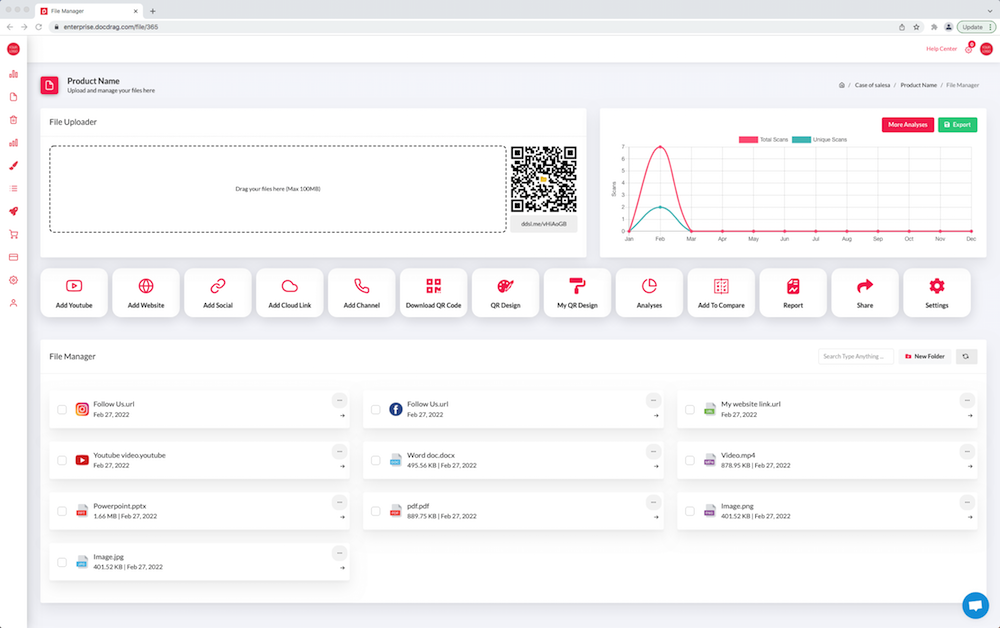Go to Case of salesa breadcrumb
This screenshot has height=628, width=1000.
pos(872,85)
